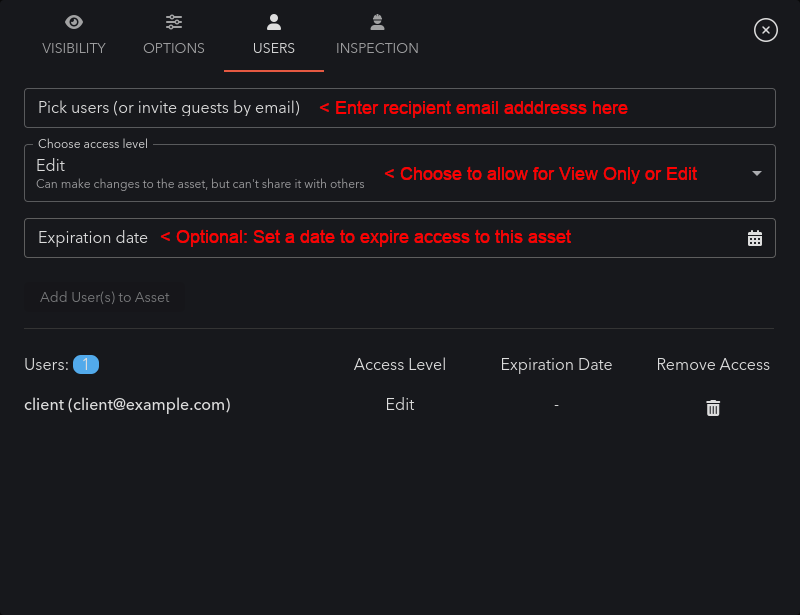This screenshot has height=615, width=800.
Task: Open the Choose access level combo box
Action: pyautogui.click(x=200, y=174)
